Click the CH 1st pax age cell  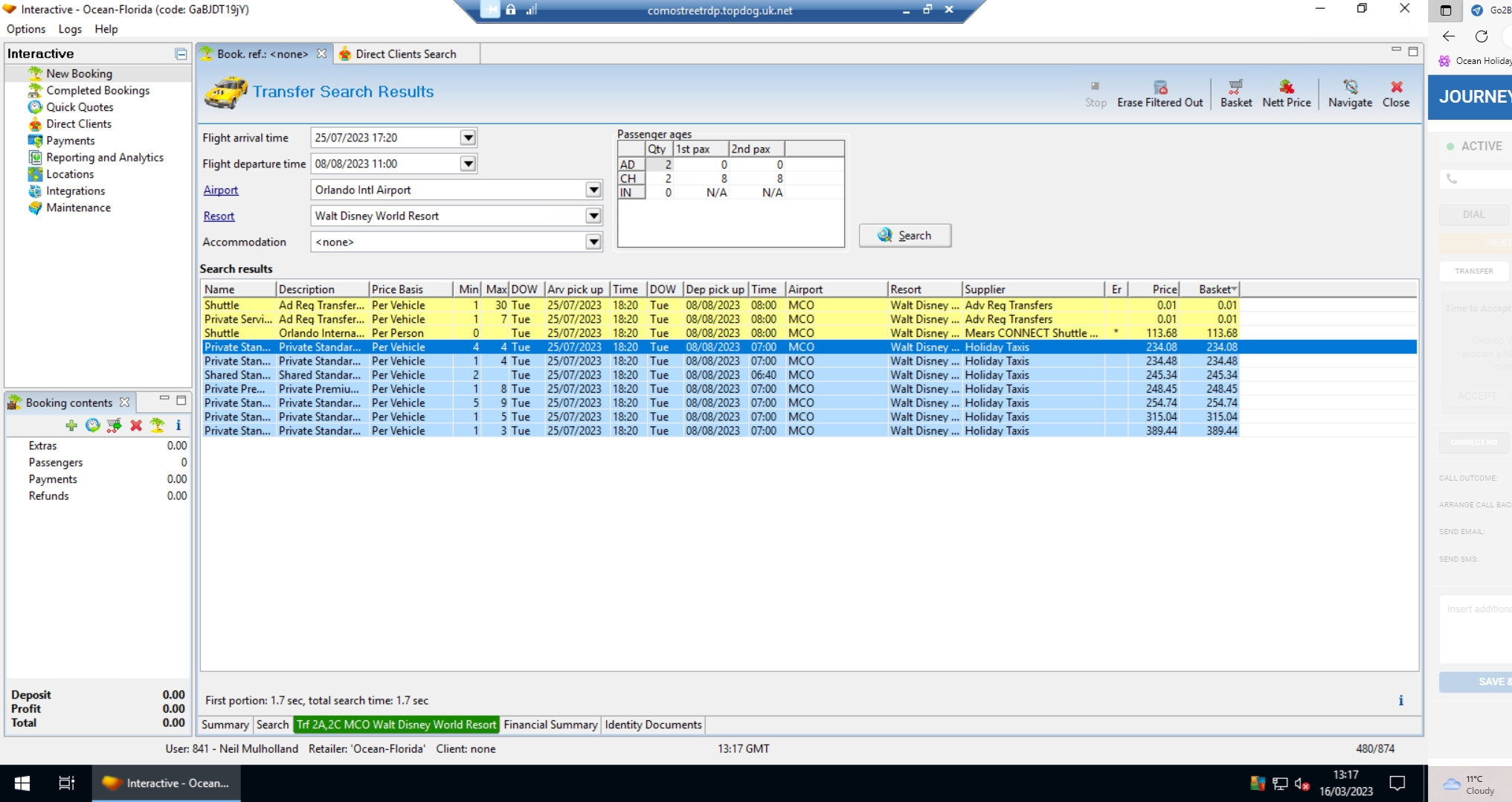coord(701,179)
